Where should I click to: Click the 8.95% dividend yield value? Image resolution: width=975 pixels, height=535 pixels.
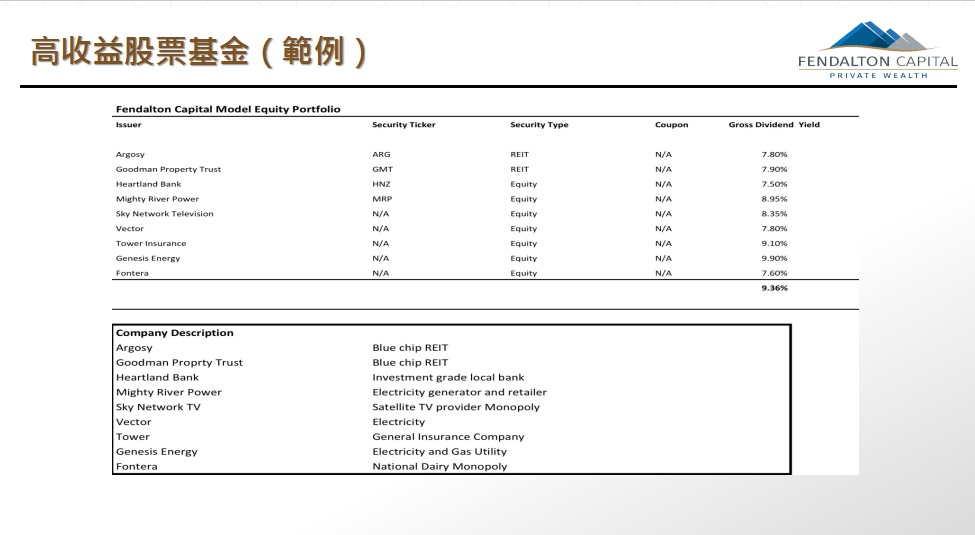774,199
